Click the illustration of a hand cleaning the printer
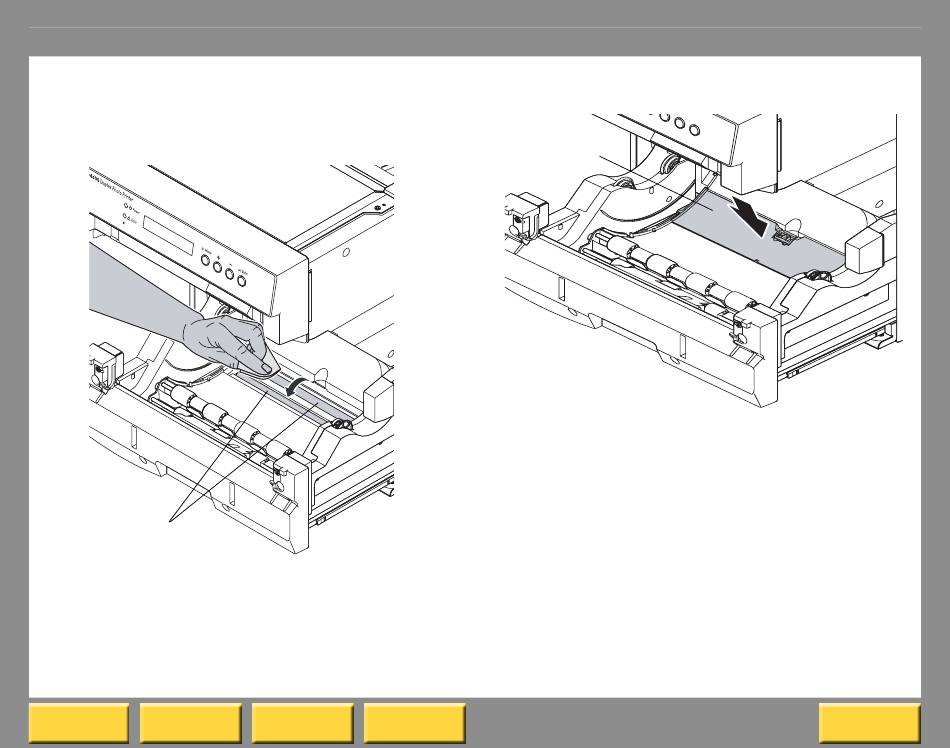The height and width of the screenshot is (748, 950). pos(242,359)
